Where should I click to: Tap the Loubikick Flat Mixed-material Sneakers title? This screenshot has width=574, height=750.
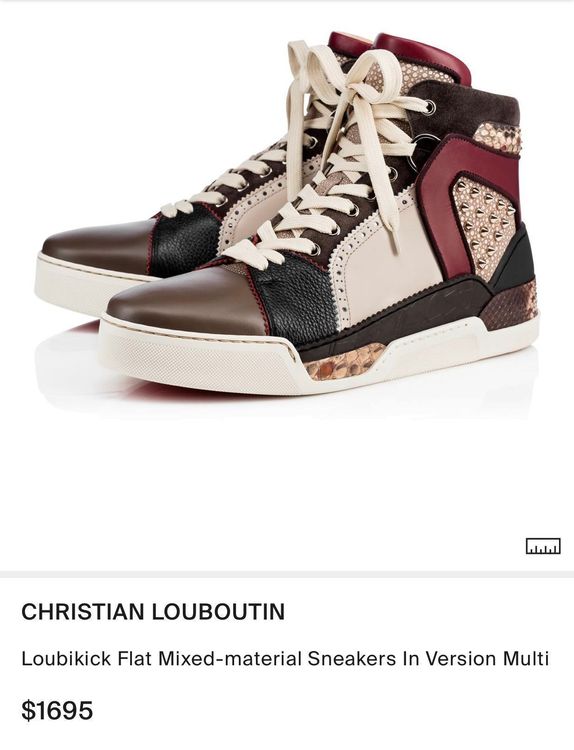pyautogui.click(x=285, y=659)
